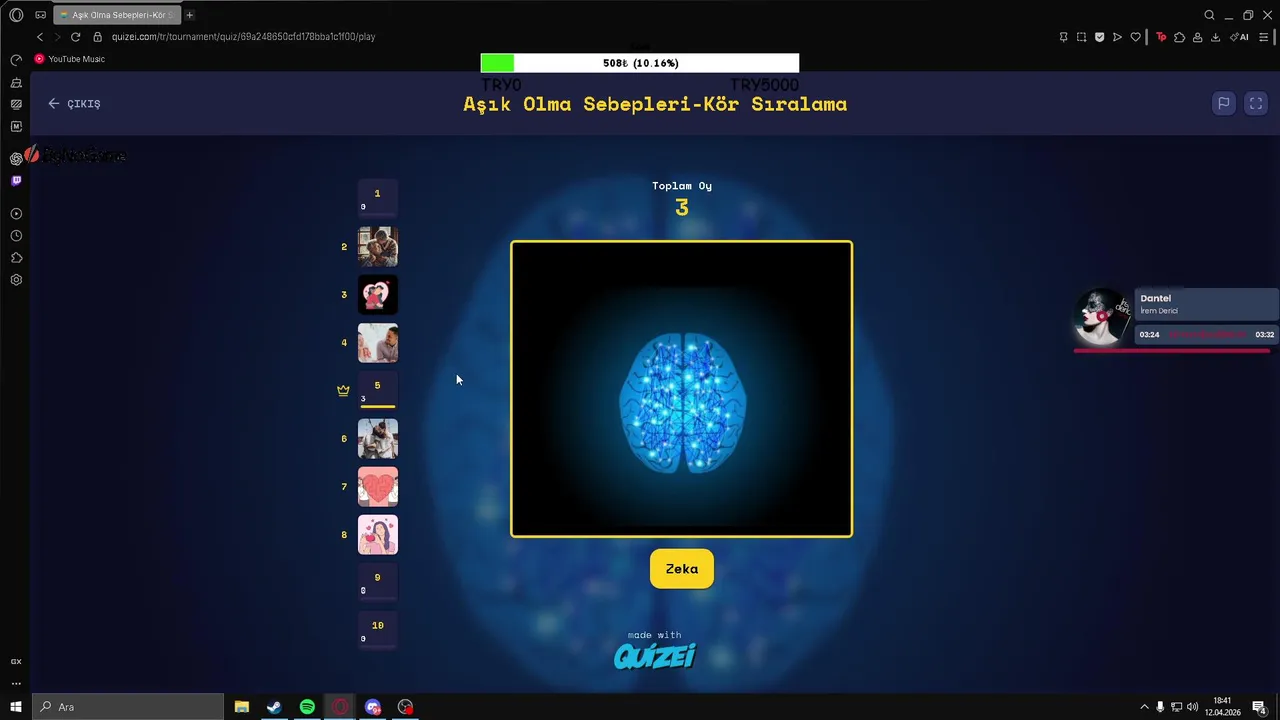Switch to the Aşık Olma Sebepleri-Kör tab
Viewport: 1280px width, 720px height.
115,15
